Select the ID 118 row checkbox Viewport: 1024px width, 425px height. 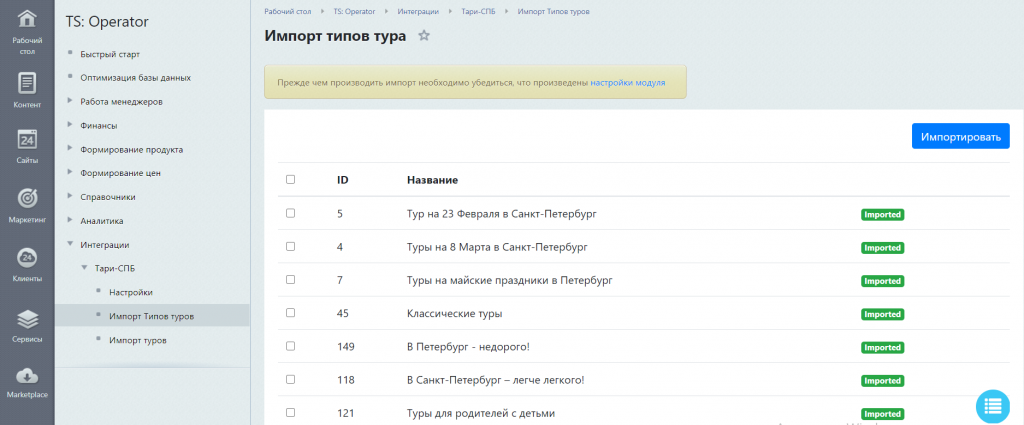click(291, 379)
